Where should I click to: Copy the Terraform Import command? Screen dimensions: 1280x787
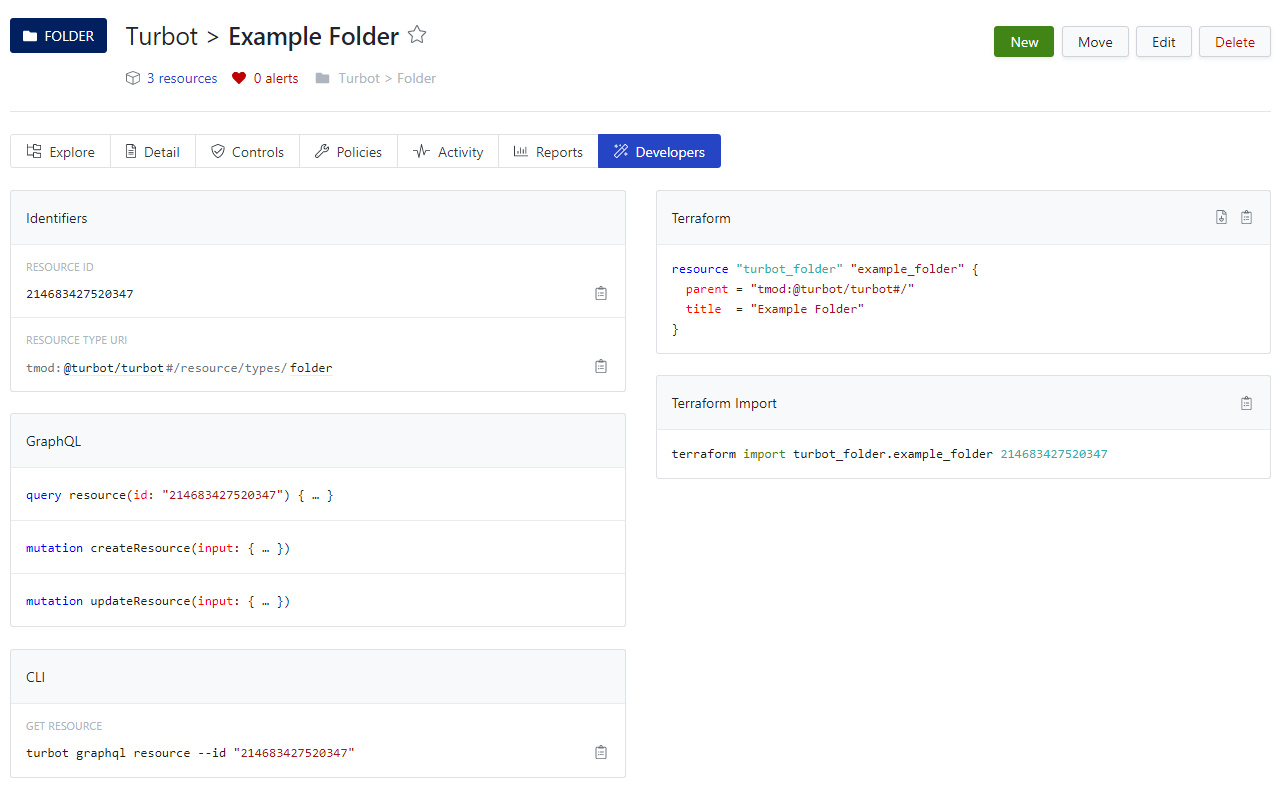pos(1246,402)
